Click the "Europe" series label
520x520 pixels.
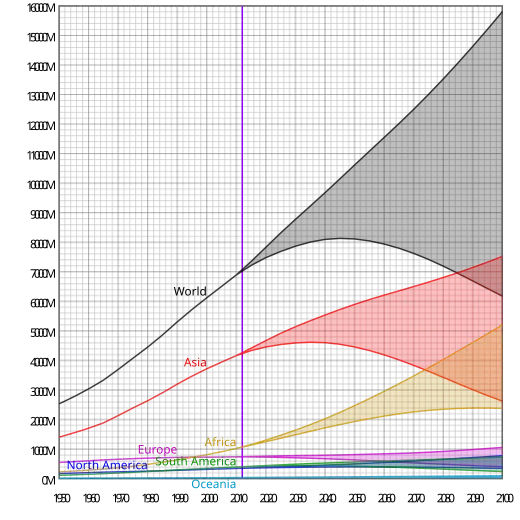pos(157,450)
